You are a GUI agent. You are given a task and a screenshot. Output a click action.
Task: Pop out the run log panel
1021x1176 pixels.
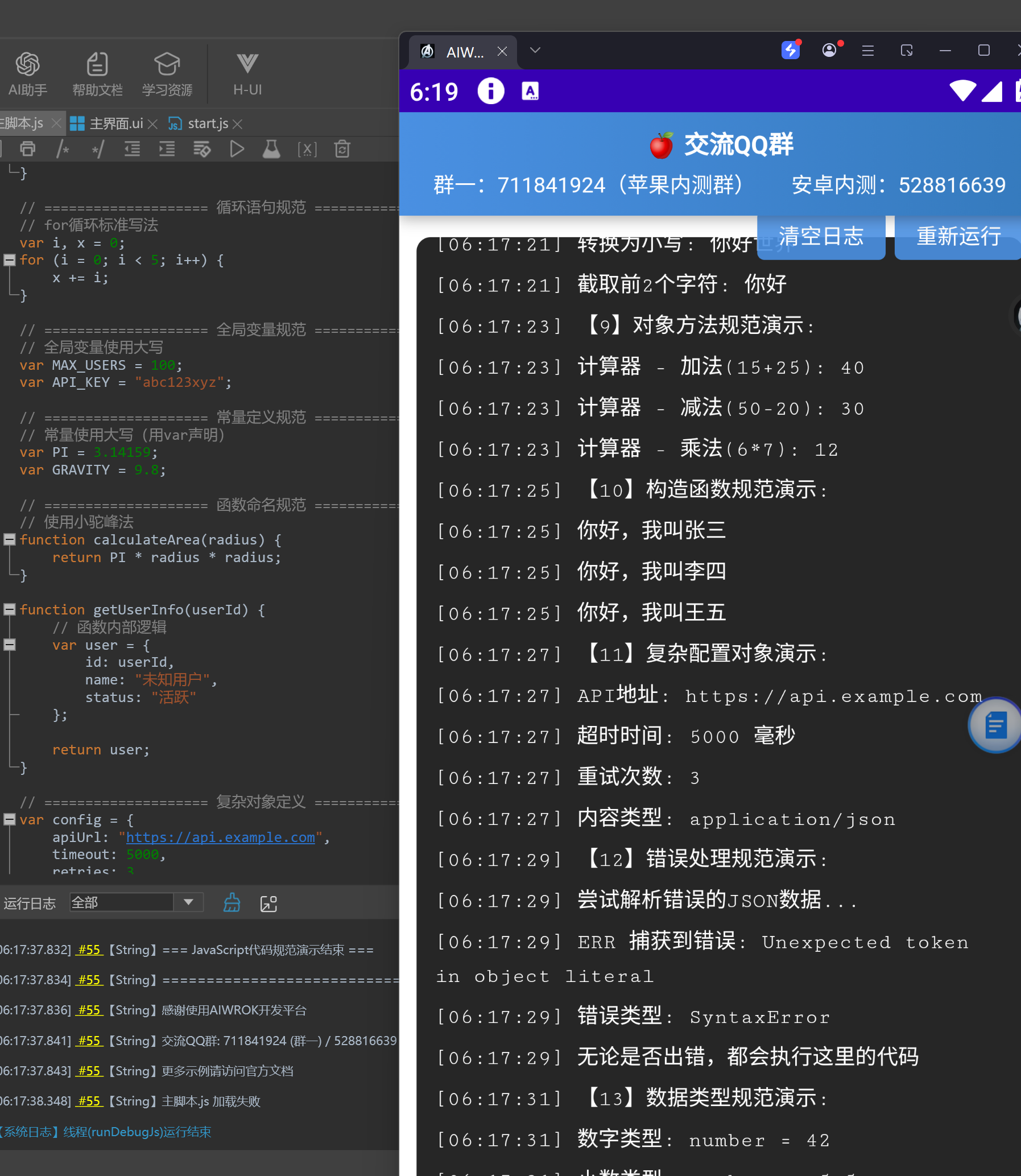click(x=268, y=903)
